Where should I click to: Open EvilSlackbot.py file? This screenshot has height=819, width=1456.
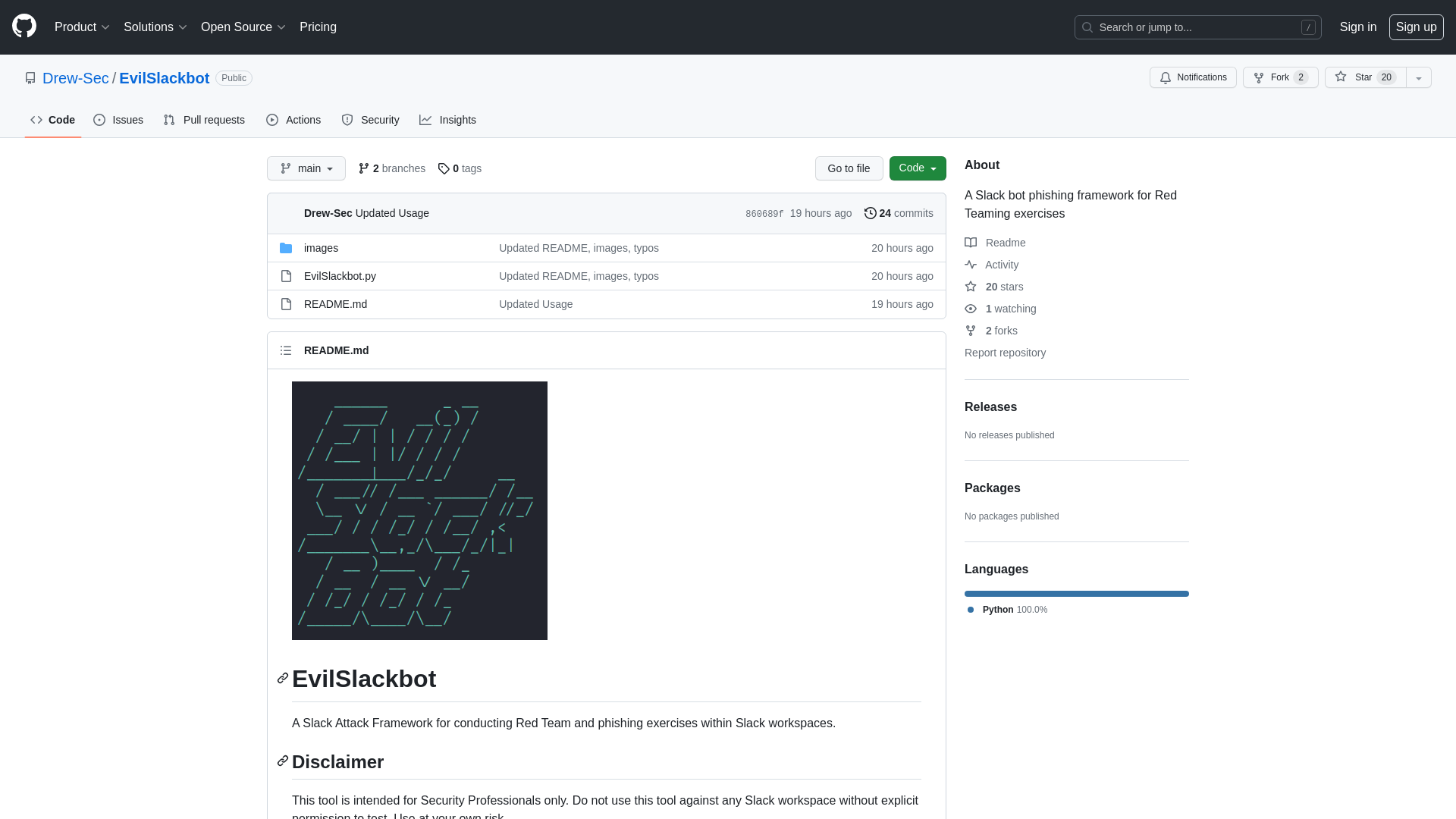340,276
